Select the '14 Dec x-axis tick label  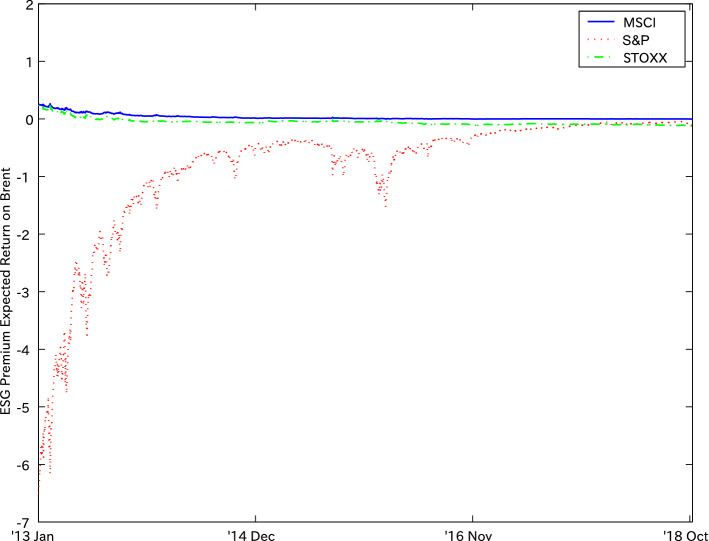(256, 533)
